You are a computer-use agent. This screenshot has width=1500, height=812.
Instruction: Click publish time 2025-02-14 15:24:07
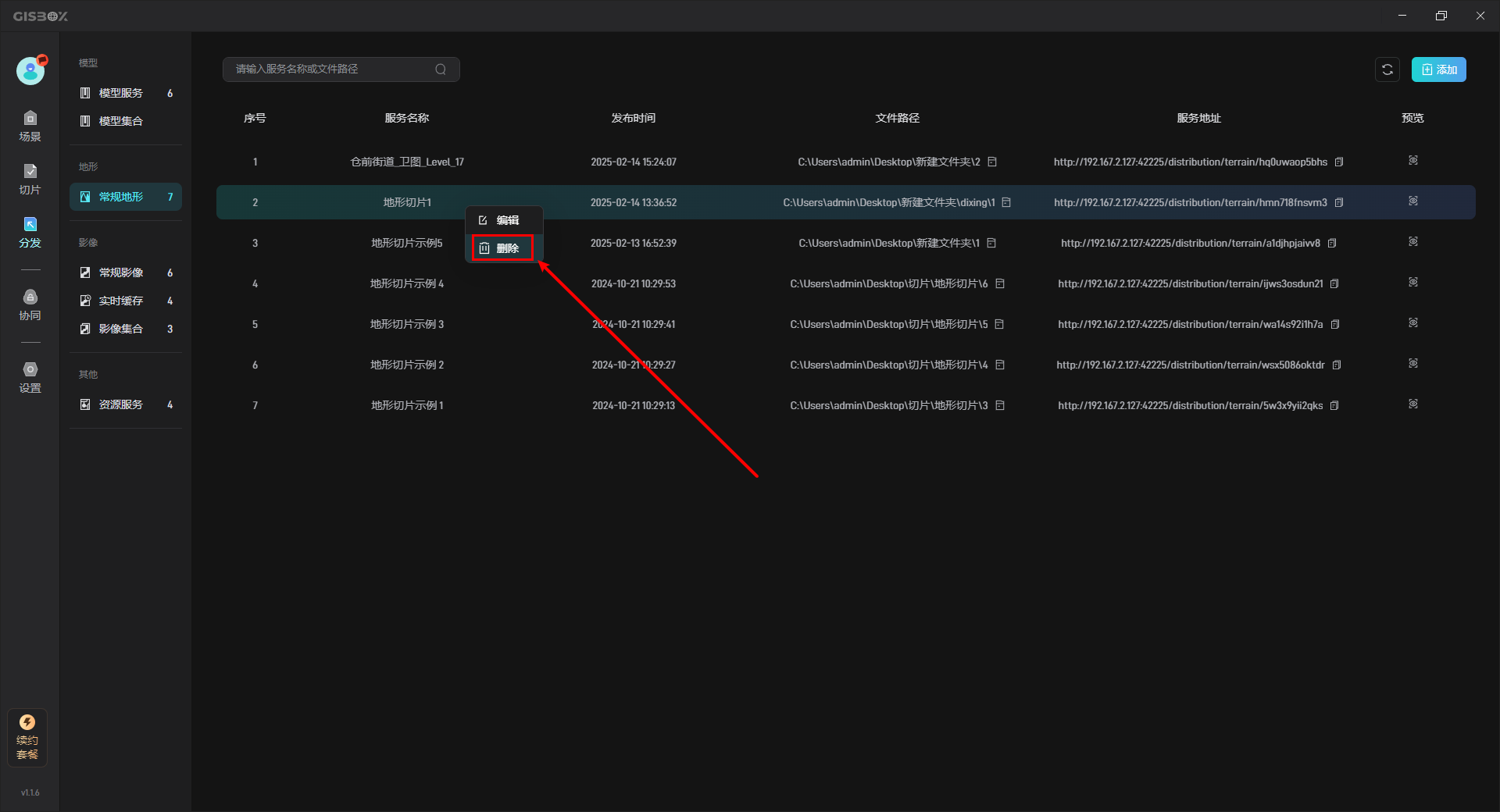634,162
